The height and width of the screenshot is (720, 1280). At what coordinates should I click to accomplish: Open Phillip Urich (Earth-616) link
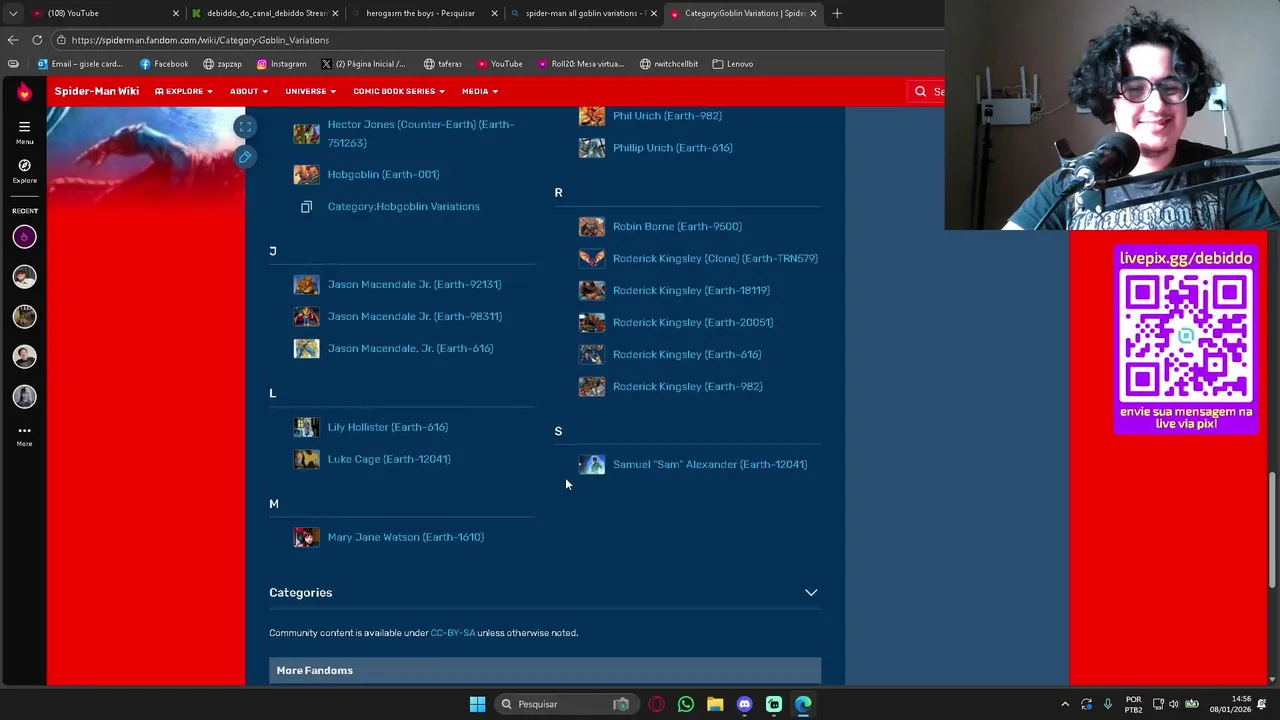coord(672,148)
